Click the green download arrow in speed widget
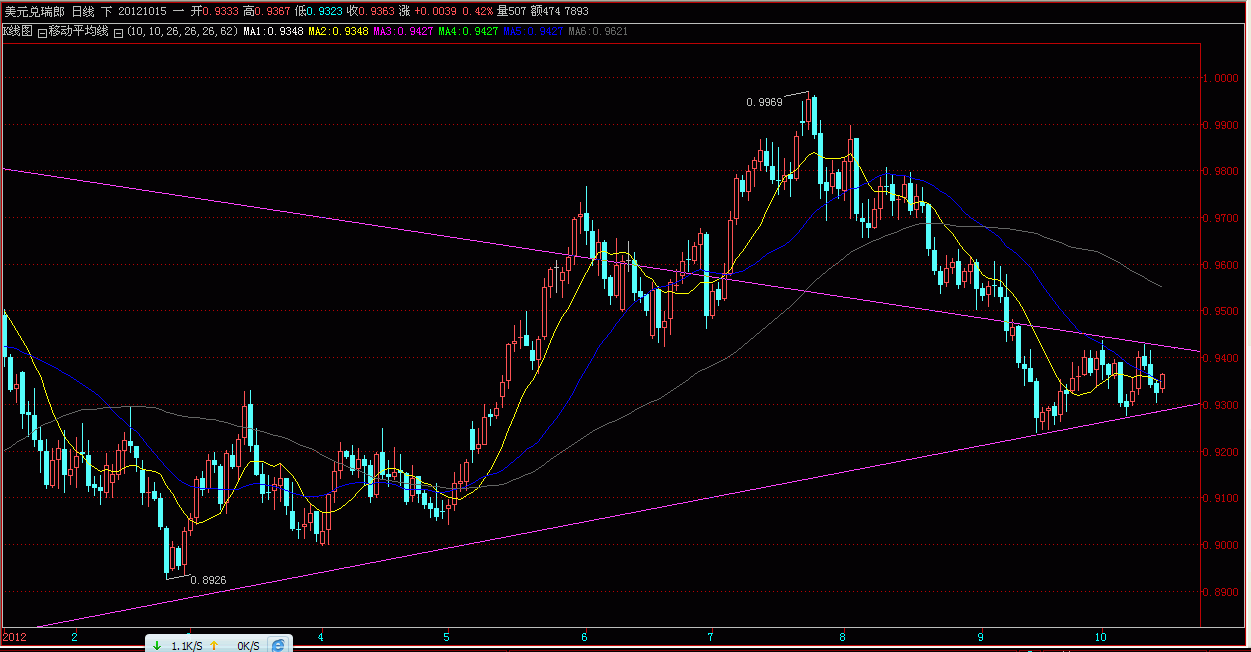Image resolution: width=1251 pixels, height=652 pixels. [158, 646]
